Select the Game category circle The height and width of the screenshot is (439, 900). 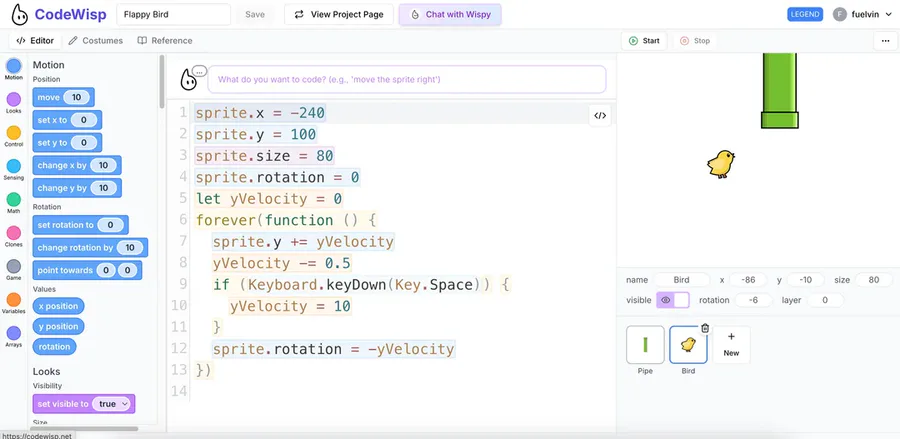(x=14, y=266)
